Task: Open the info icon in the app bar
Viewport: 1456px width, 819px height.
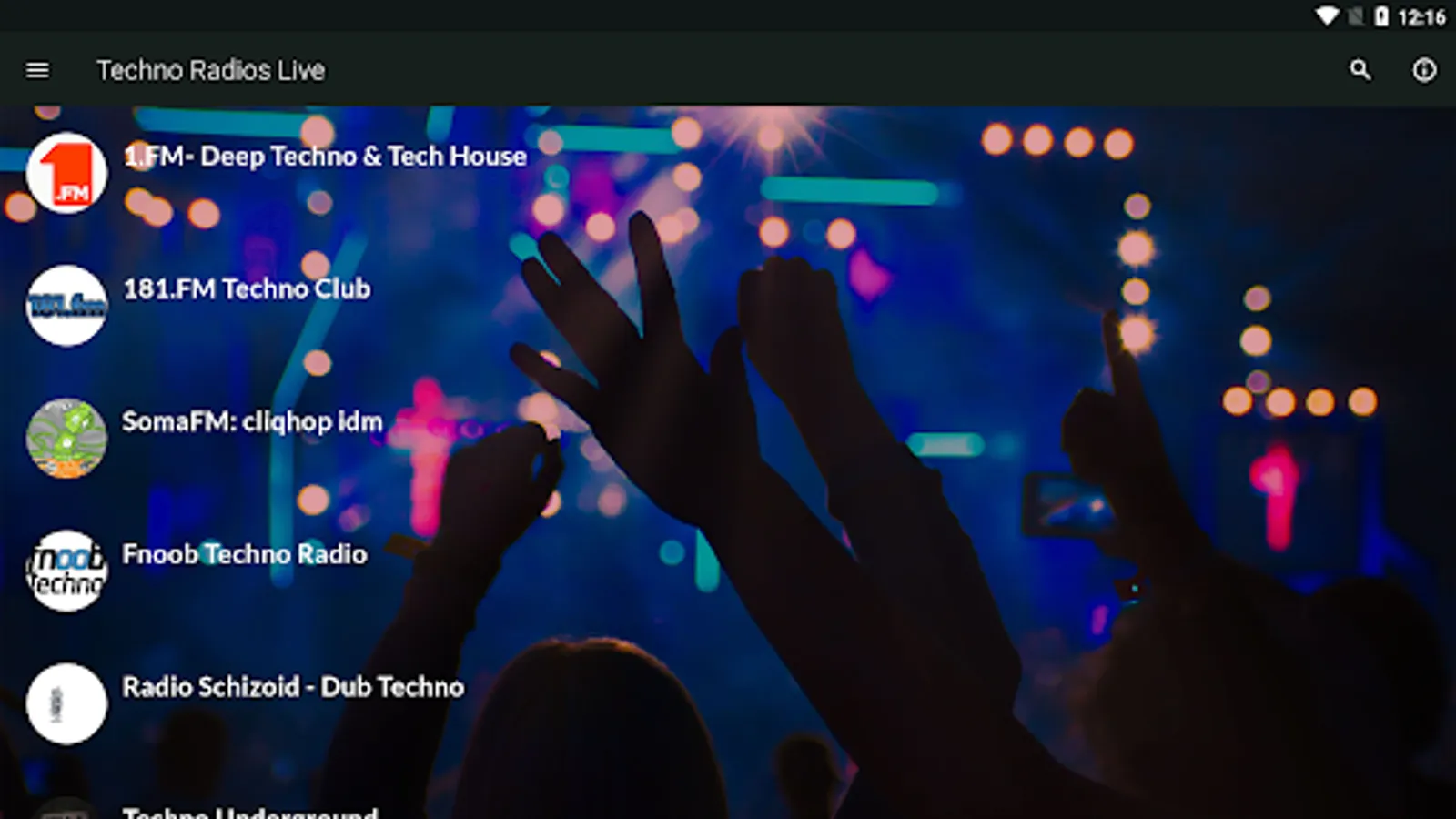Action: [1424, 70]
